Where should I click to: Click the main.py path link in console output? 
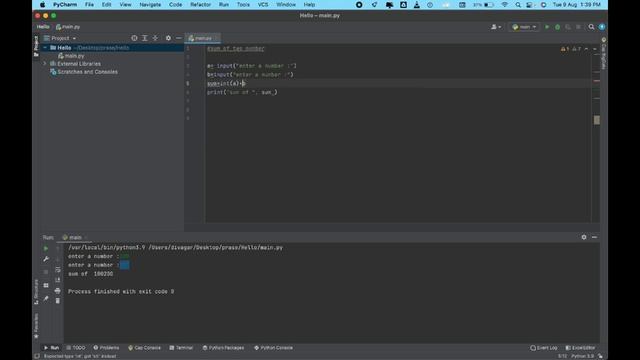click(x=216, y=248)
